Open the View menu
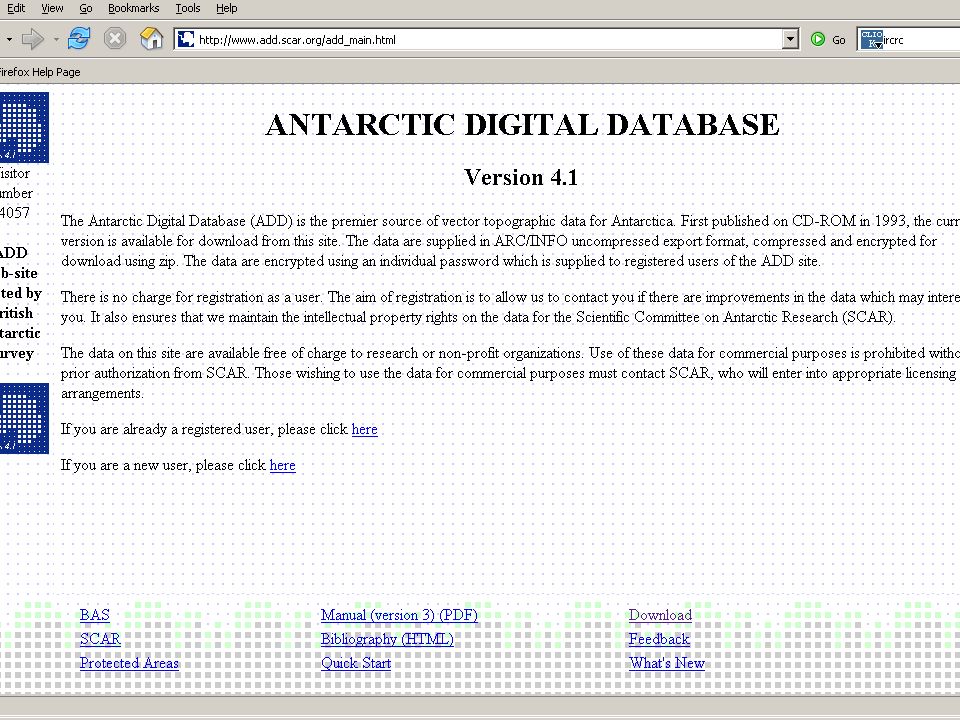The image size is (960, 720). [x=52, y=9]
